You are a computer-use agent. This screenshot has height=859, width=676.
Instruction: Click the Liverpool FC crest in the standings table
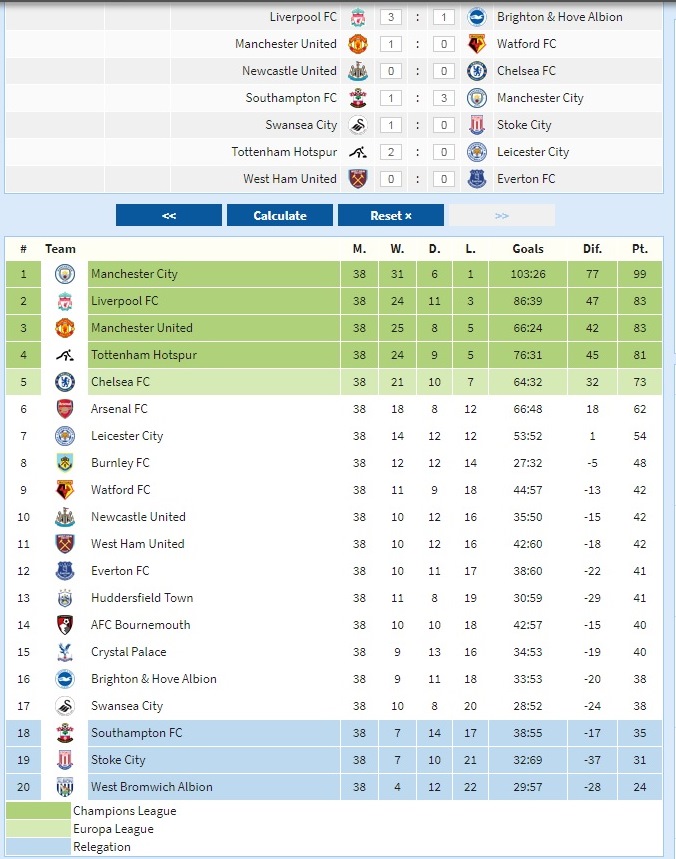pos(65,301)
